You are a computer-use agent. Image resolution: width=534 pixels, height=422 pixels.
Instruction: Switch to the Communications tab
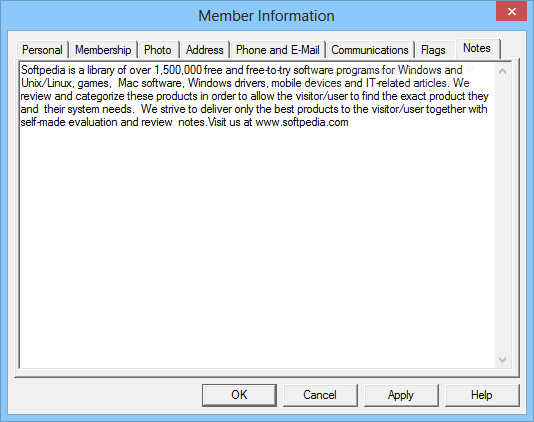(x=370, y=50)
